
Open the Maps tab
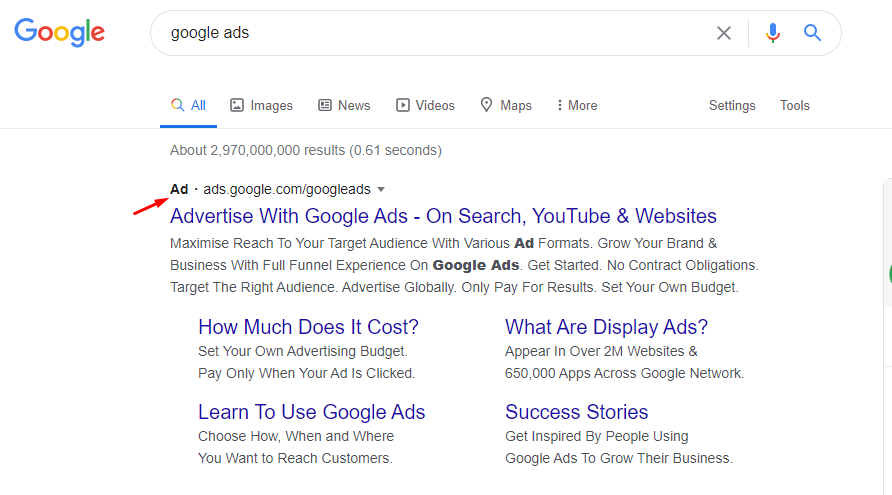[506, 105]
